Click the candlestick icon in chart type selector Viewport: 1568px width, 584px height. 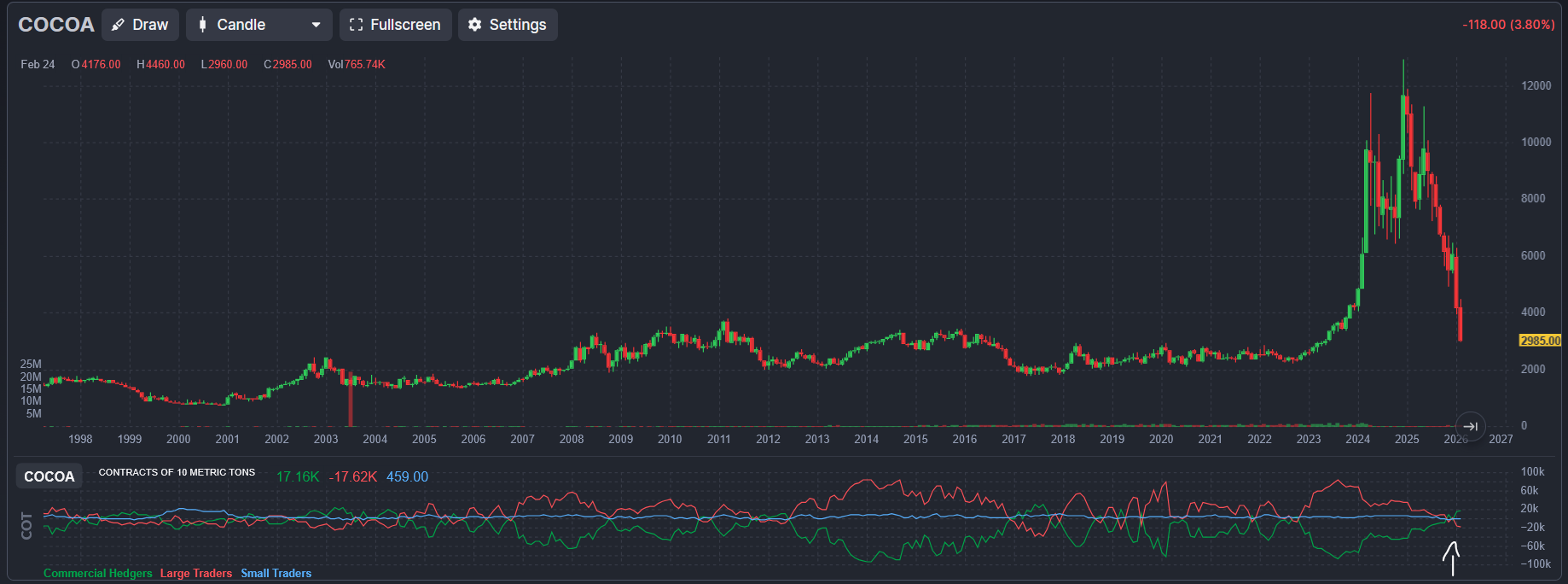(x=202, y=25)
